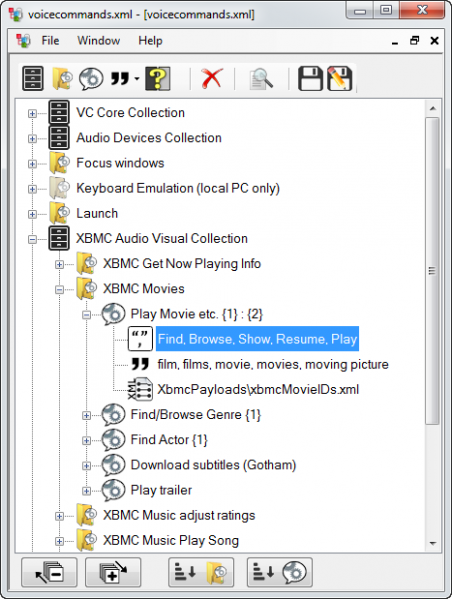Expand Find/Browse Genre {1} node
Viewport: 452px width, 599px height.
coord(87,415)
